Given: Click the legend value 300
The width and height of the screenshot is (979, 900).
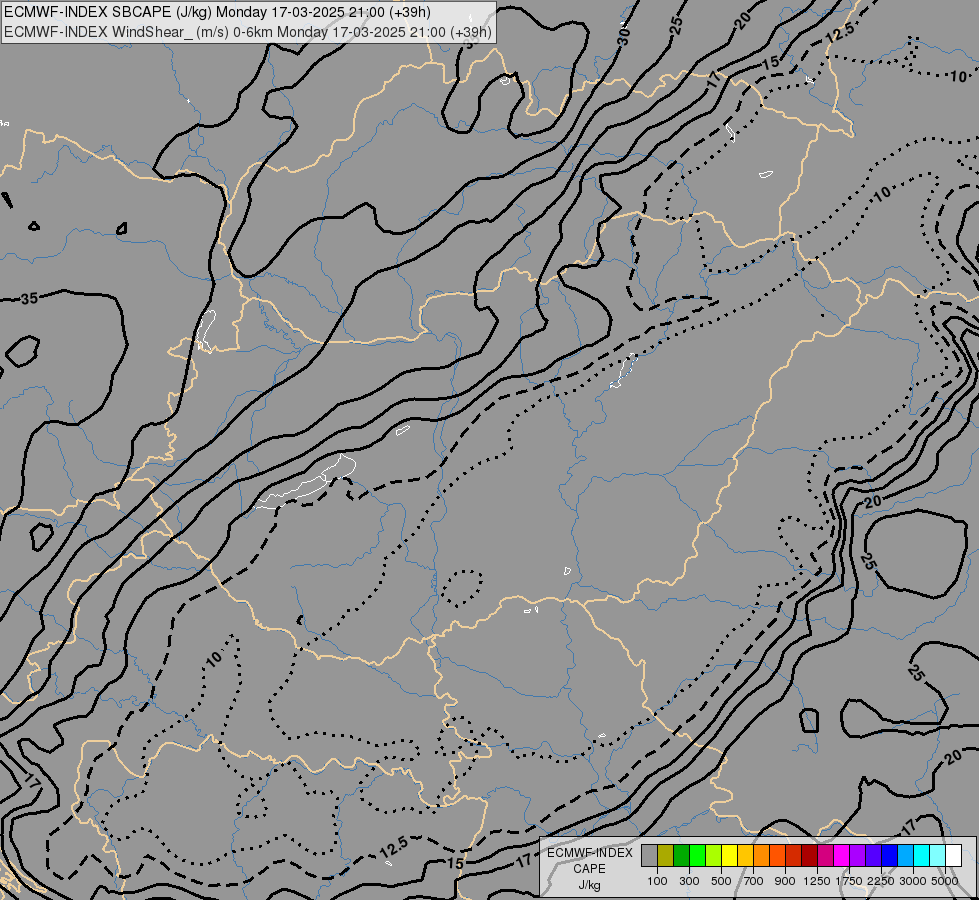Looking at the screenshot, I should pos(689,881).
